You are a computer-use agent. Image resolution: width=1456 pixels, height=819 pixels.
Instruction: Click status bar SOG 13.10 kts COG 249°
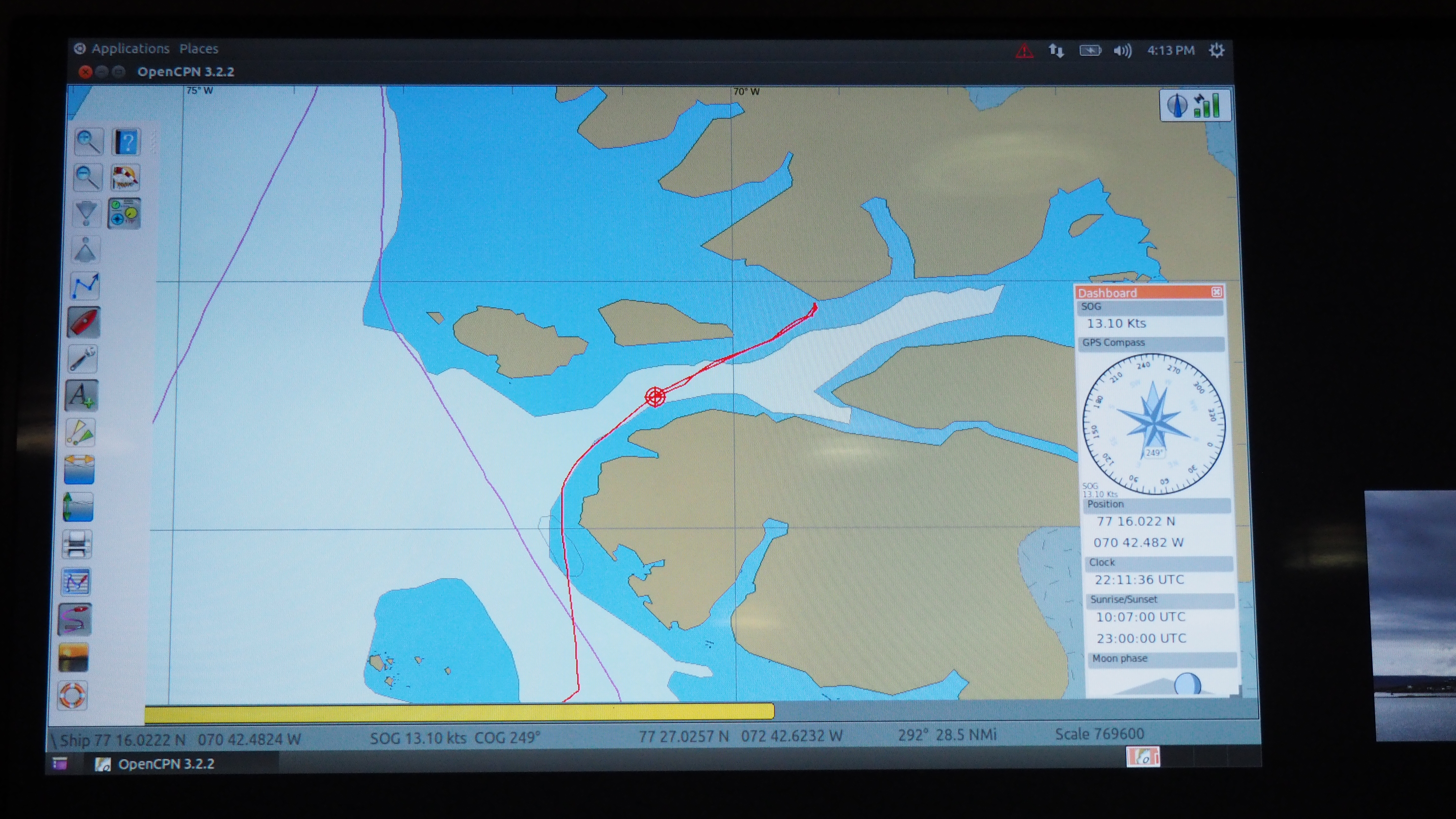tap(455, 738)
